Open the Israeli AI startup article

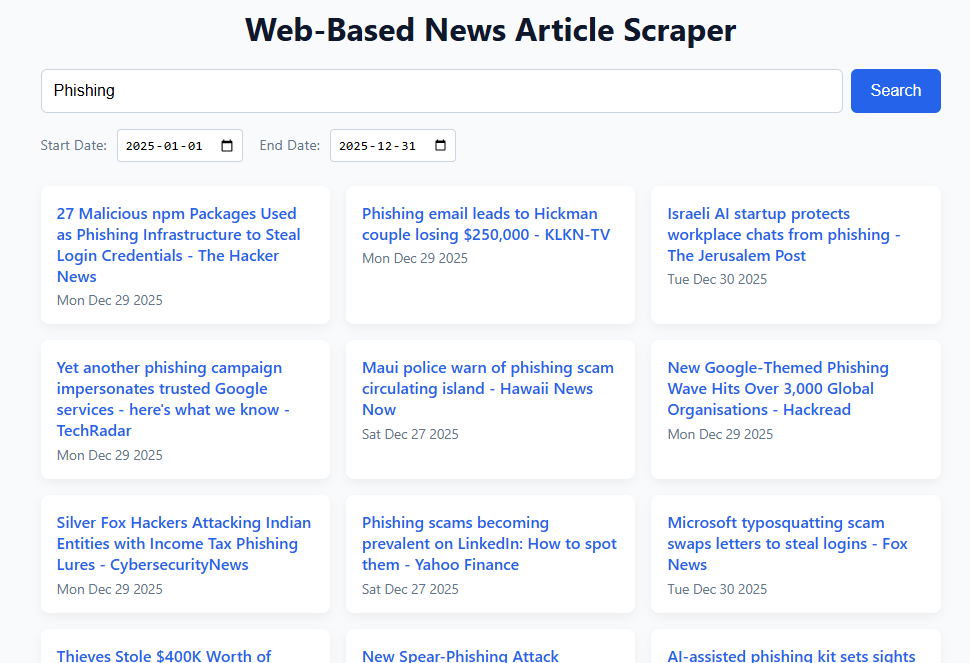tap(783, 234)
